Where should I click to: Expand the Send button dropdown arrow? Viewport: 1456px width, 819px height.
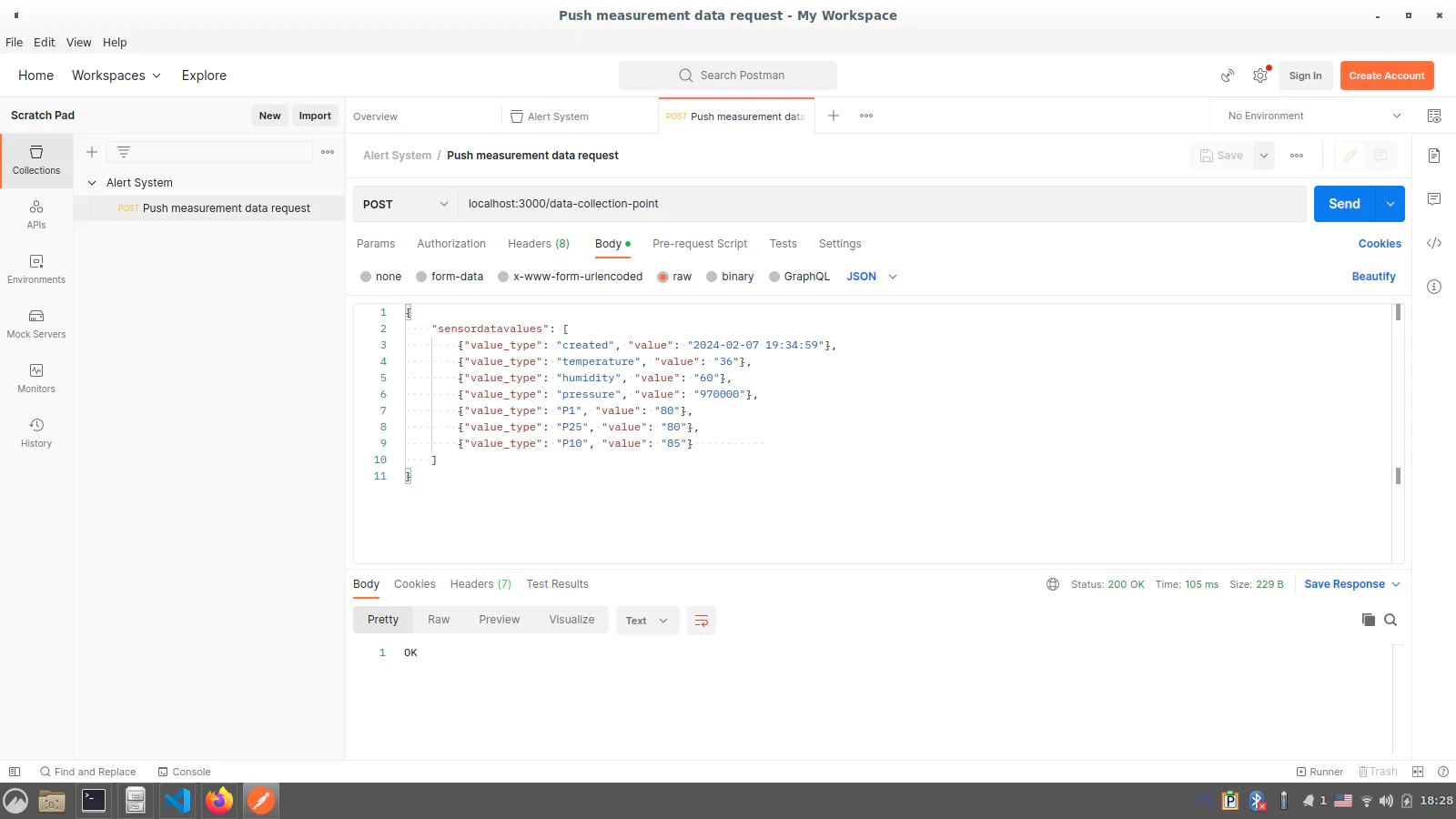tap(1390, 204)
